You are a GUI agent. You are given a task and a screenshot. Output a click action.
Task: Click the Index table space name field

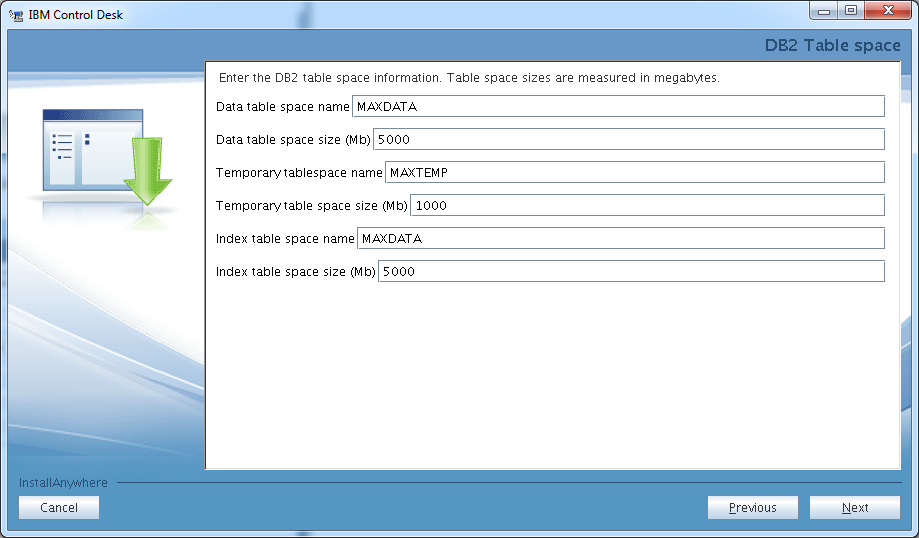(621, 238)
